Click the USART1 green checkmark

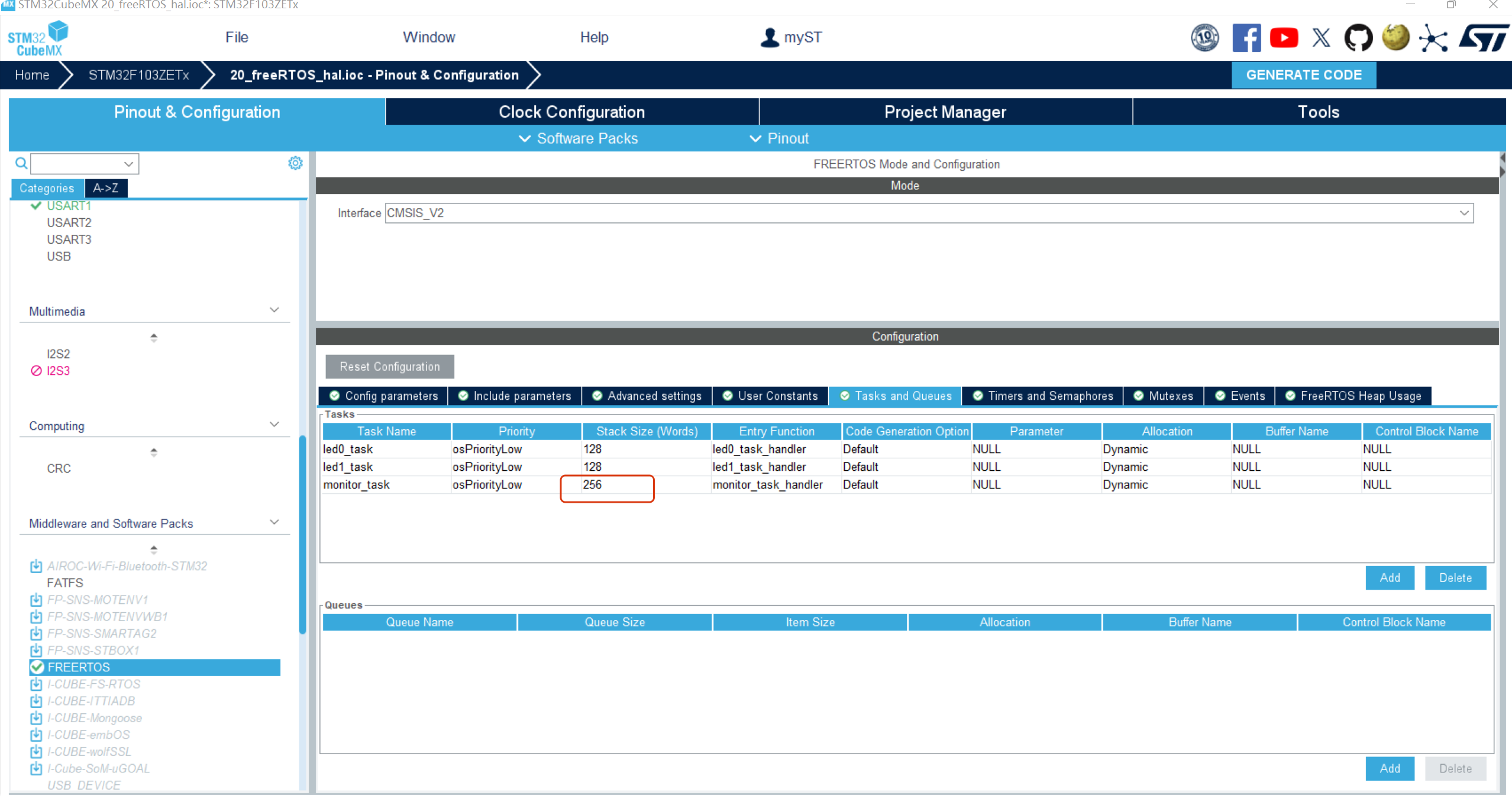(x=36, y=206)
